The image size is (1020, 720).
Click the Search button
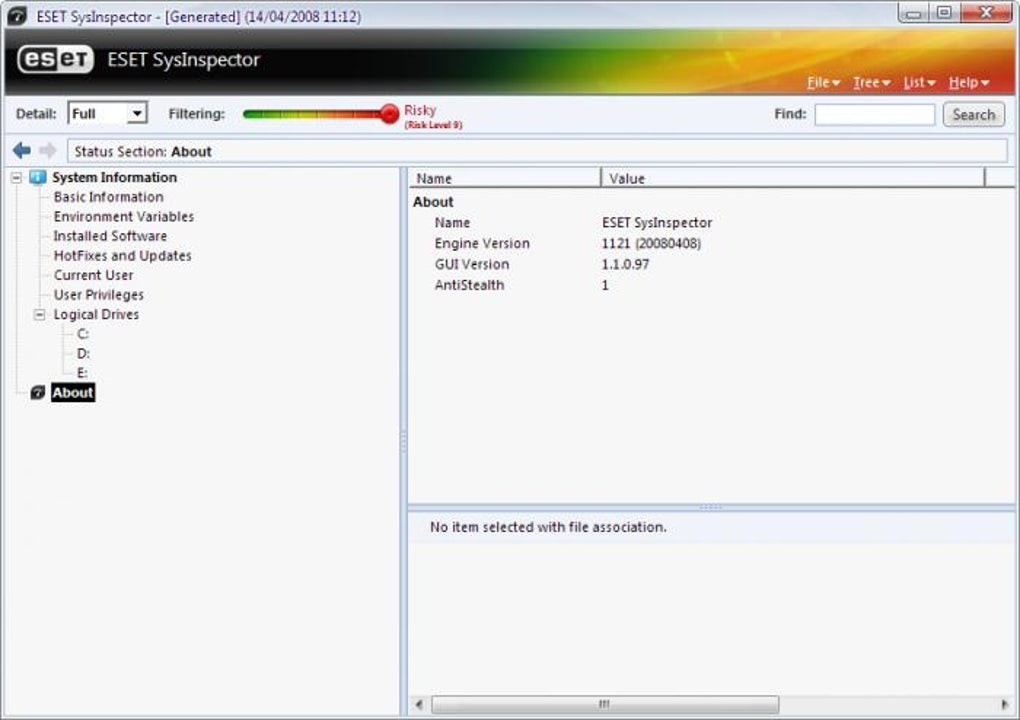[x=973, y=114]
